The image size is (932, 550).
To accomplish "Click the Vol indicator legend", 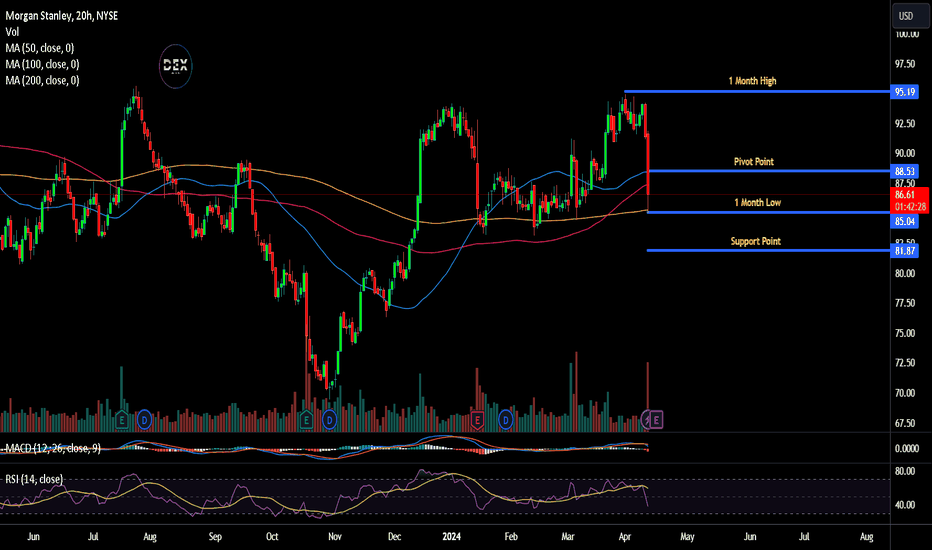I will [12, 32].
